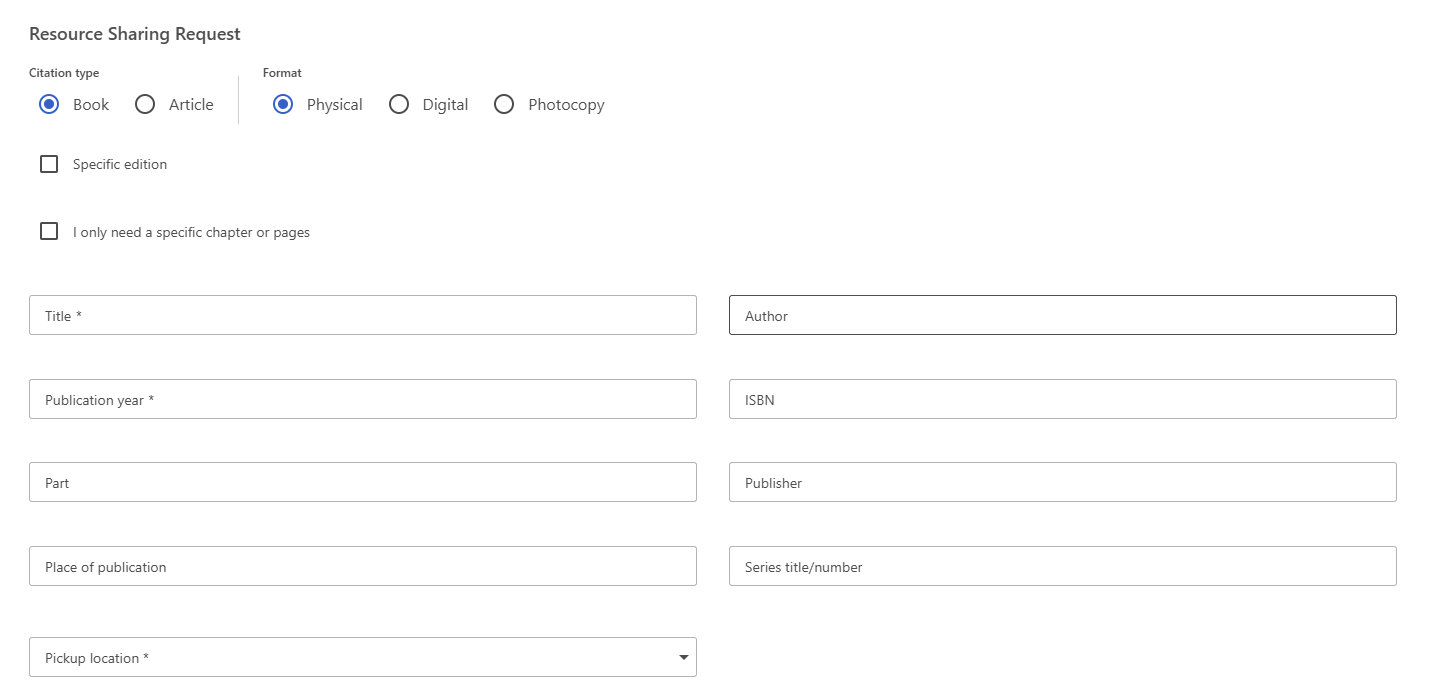Pick the Photocopy format radio button
Image resolution: width=1432 pixels, height=692 pixels.
(504, 104)
